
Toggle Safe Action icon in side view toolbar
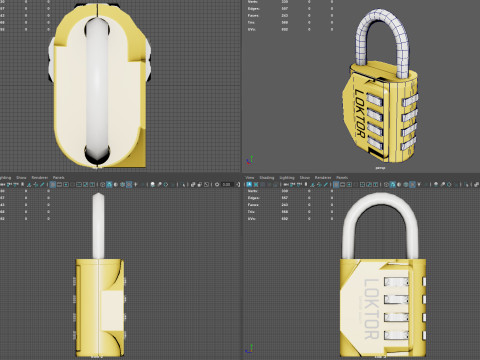85,184
